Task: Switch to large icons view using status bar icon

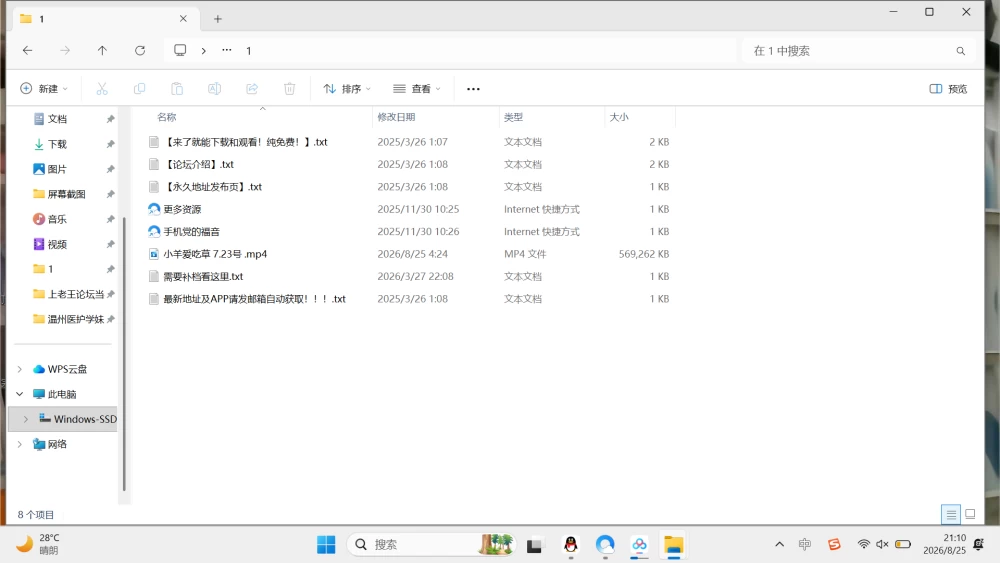Action: point(970,514)
